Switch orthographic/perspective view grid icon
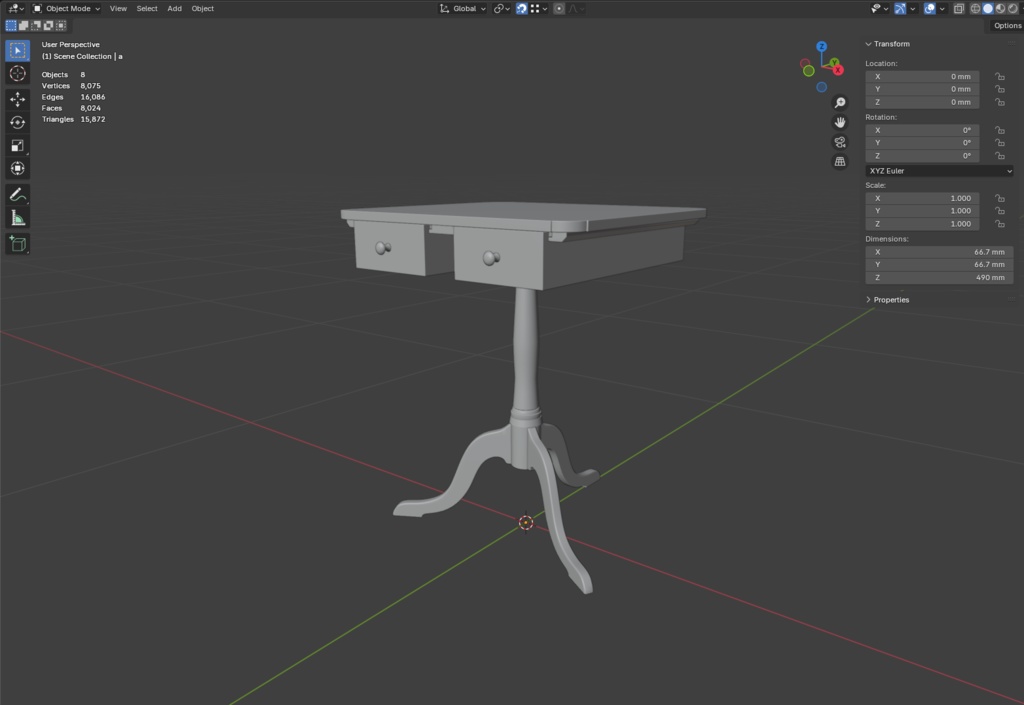This screenshot has width=1024, height=705. (840, 161)
